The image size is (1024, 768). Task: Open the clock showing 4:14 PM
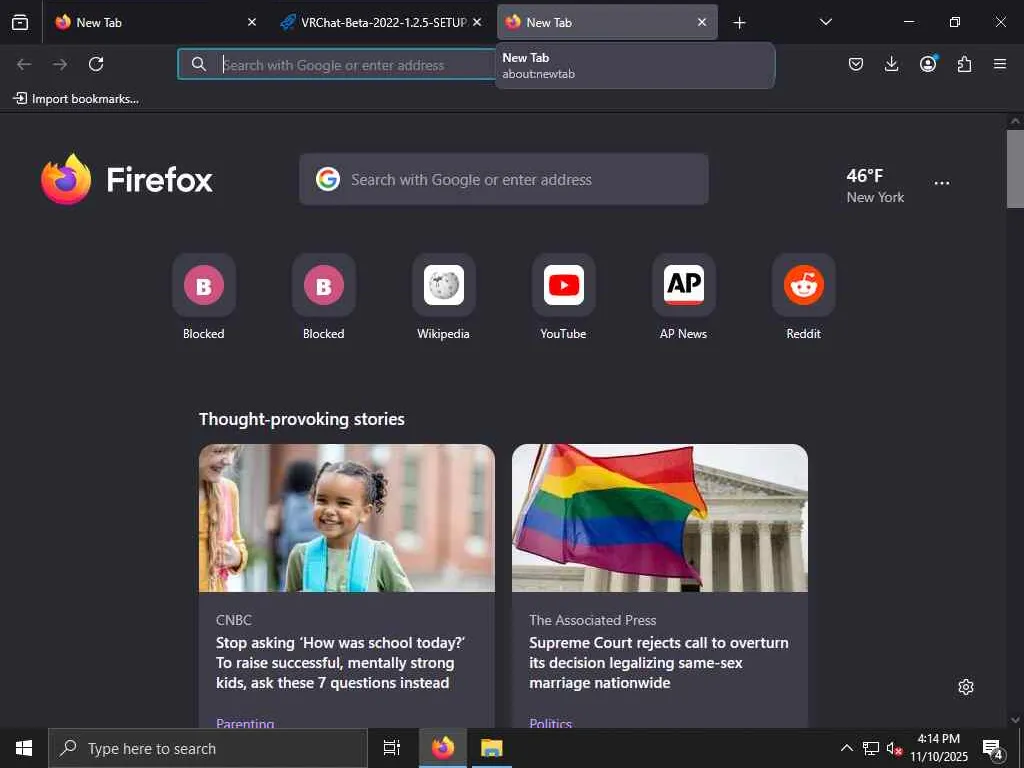coord(939,748)
